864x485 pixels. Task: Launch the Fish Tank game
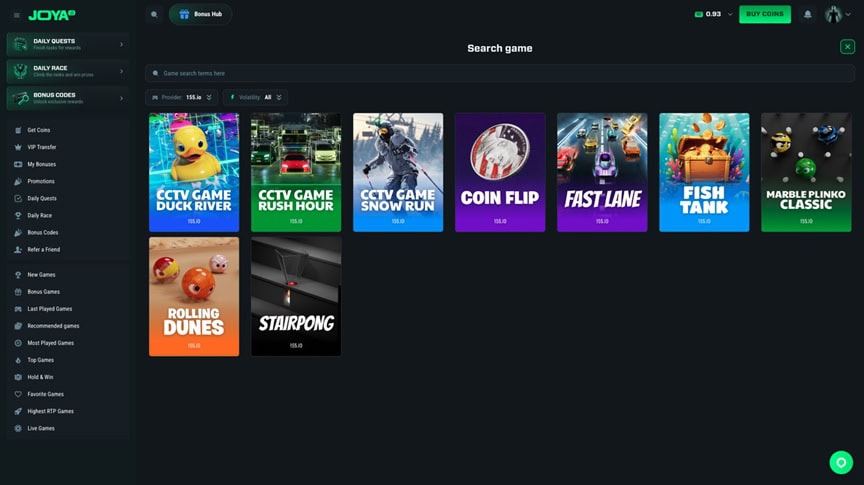tap(704, 172)
